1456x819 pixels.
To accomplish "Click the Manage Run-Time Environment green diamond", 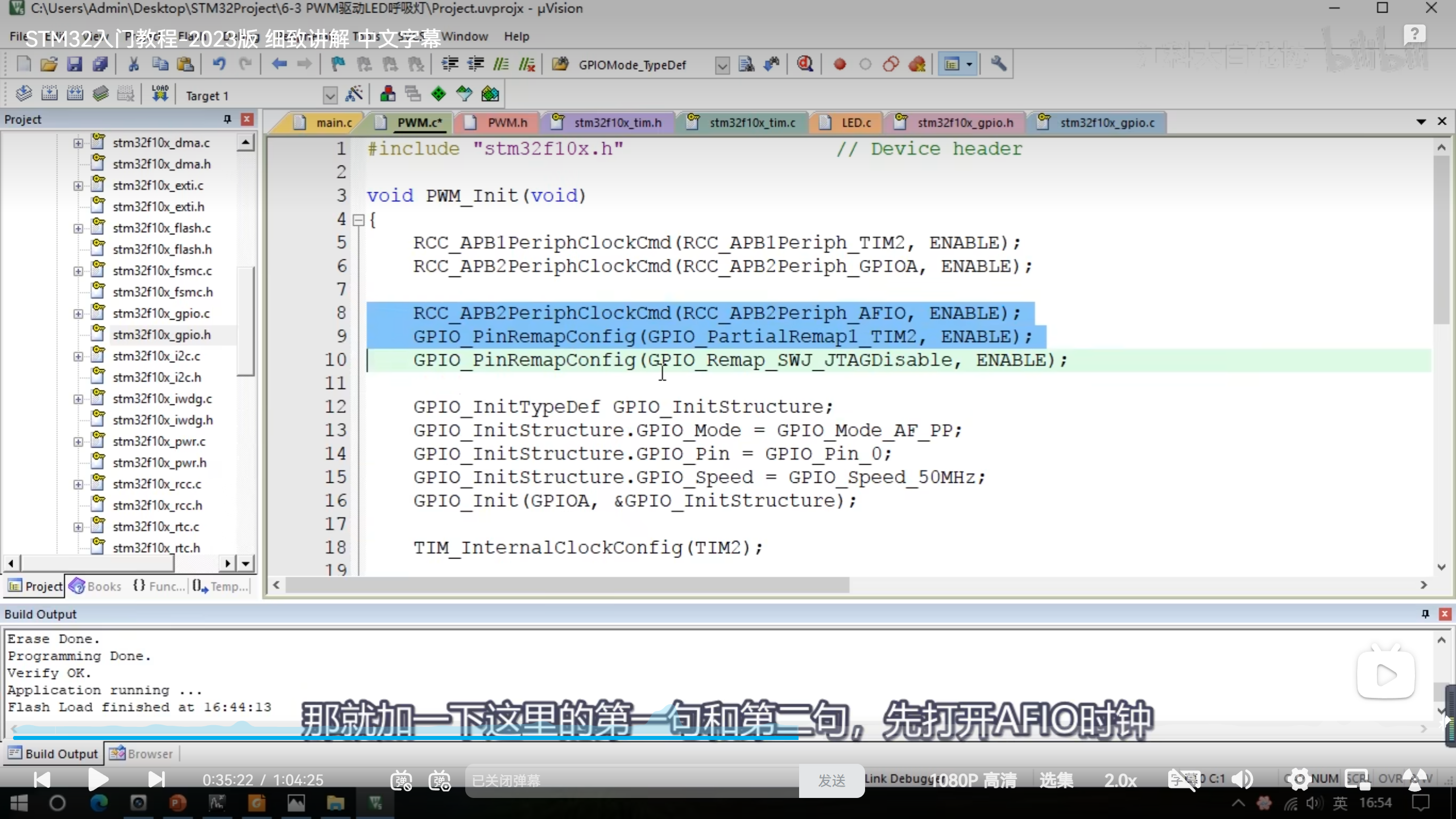I will (x=439, y=94).
